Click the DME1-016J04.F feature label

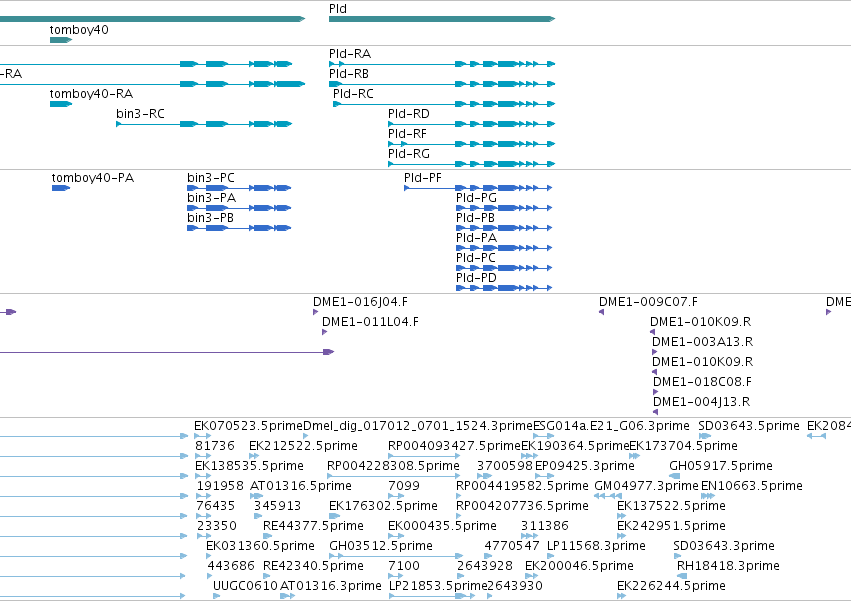360,302
